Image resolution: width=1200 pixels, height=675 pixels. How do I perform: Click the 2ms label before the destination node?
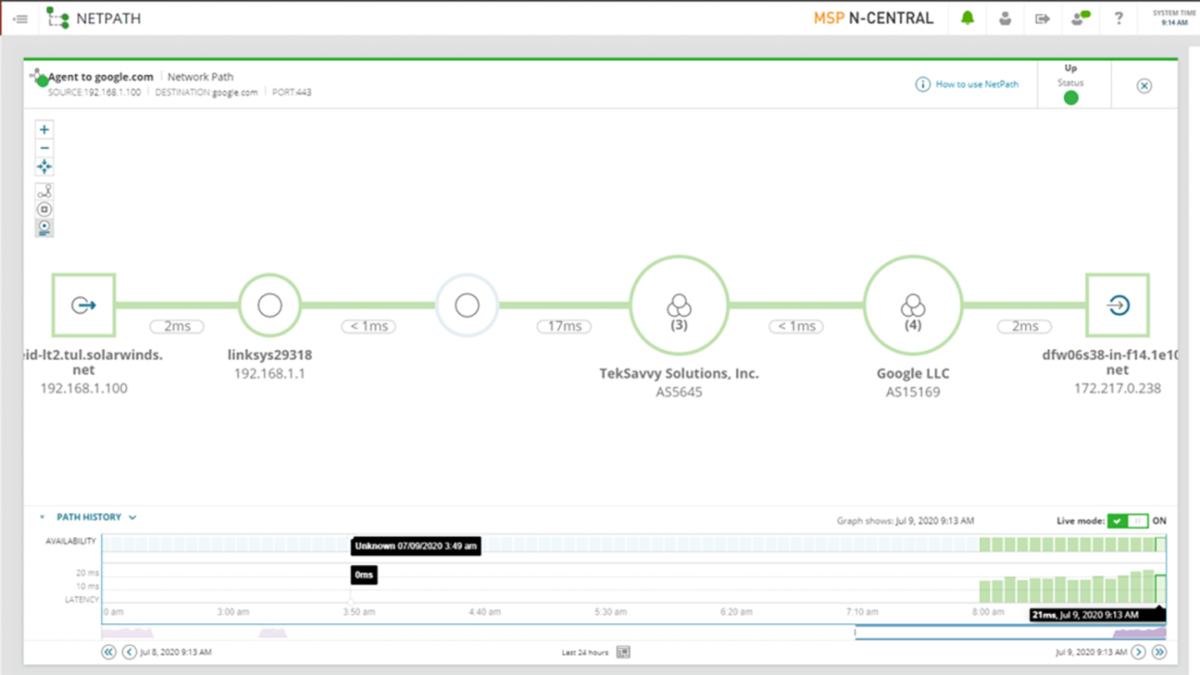[x=1025, y=326]
